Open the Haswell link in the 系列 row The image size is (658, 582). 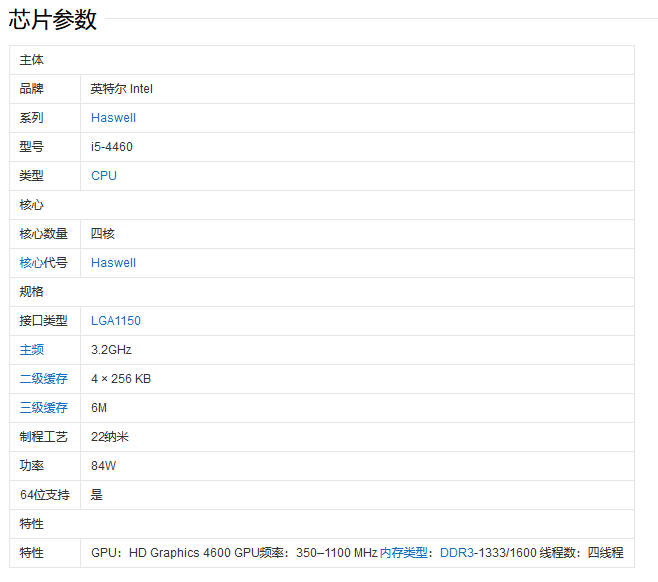click(x=113, y=118)
